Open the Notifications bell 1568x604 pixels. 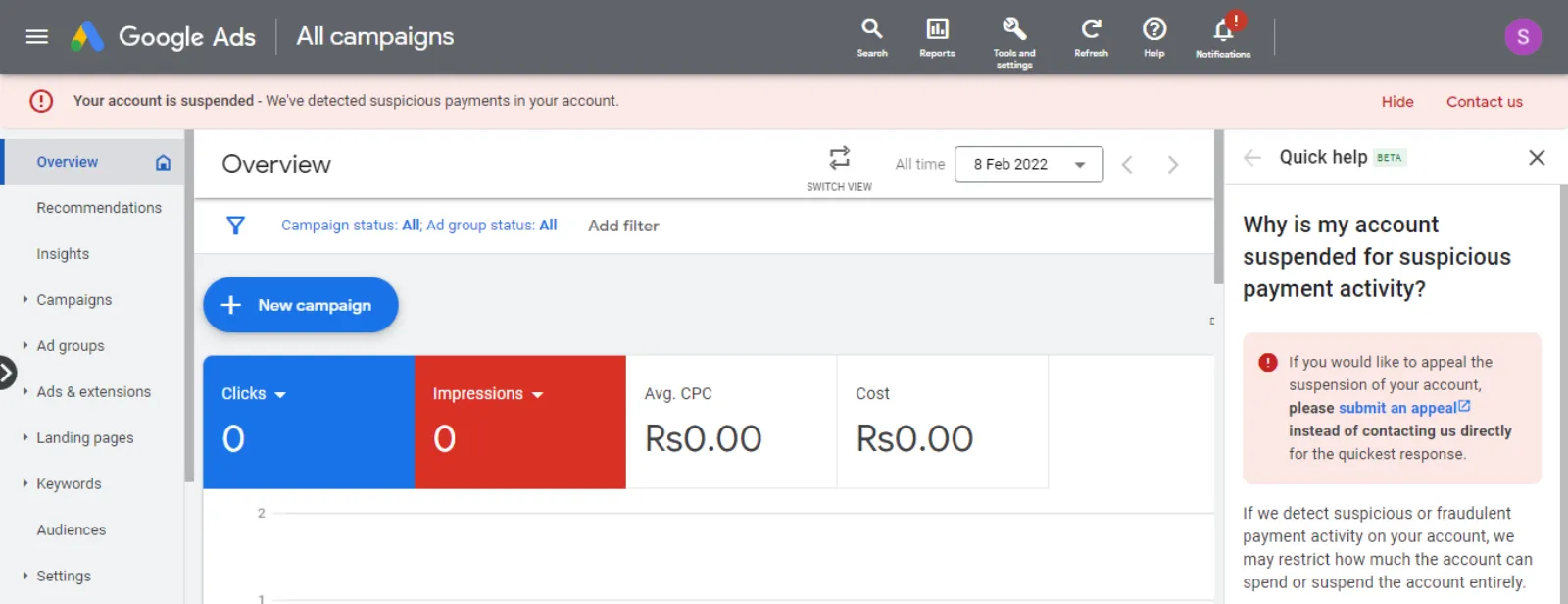[1223, 37]
